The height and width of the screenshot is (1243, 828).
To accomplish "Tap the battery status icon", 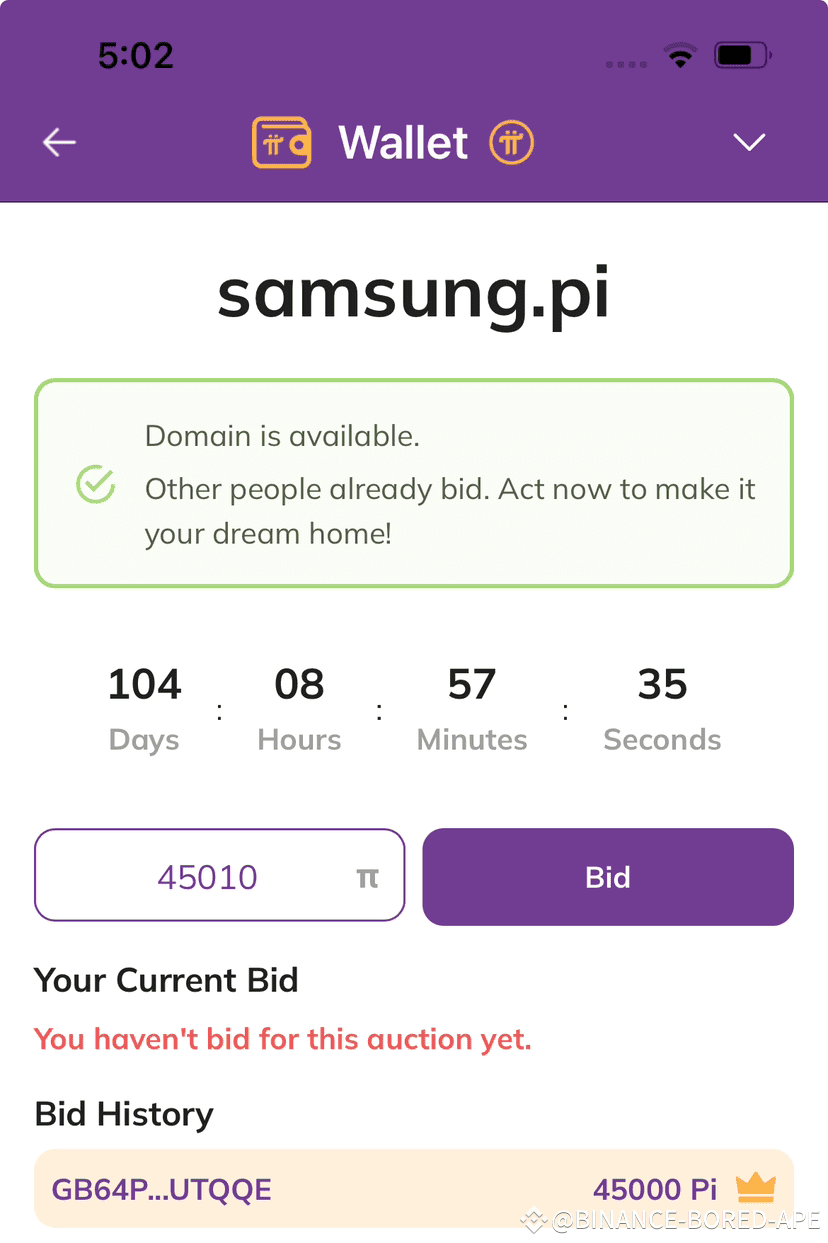I will click(741, 56).
